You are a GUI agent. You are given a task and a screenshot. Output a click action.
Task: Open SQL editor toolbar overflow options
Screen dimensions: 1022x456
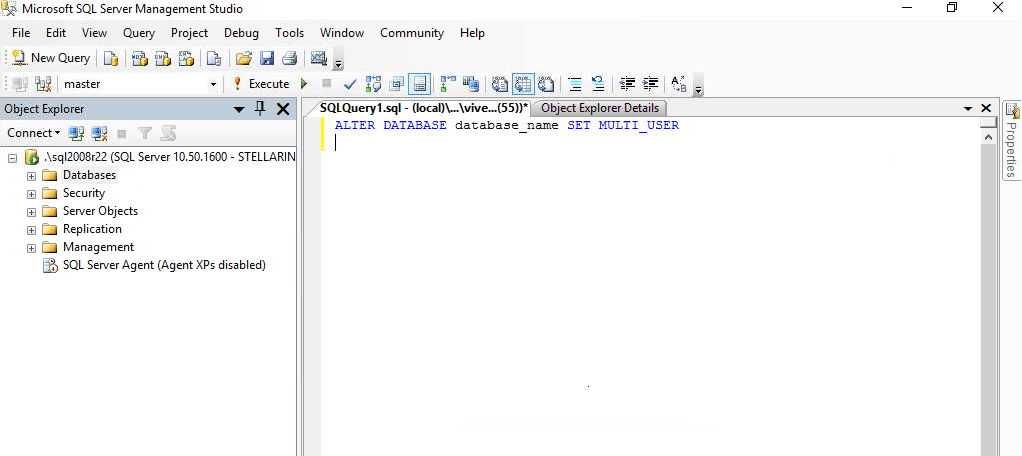pyautogui.click(x=698, y=89)
